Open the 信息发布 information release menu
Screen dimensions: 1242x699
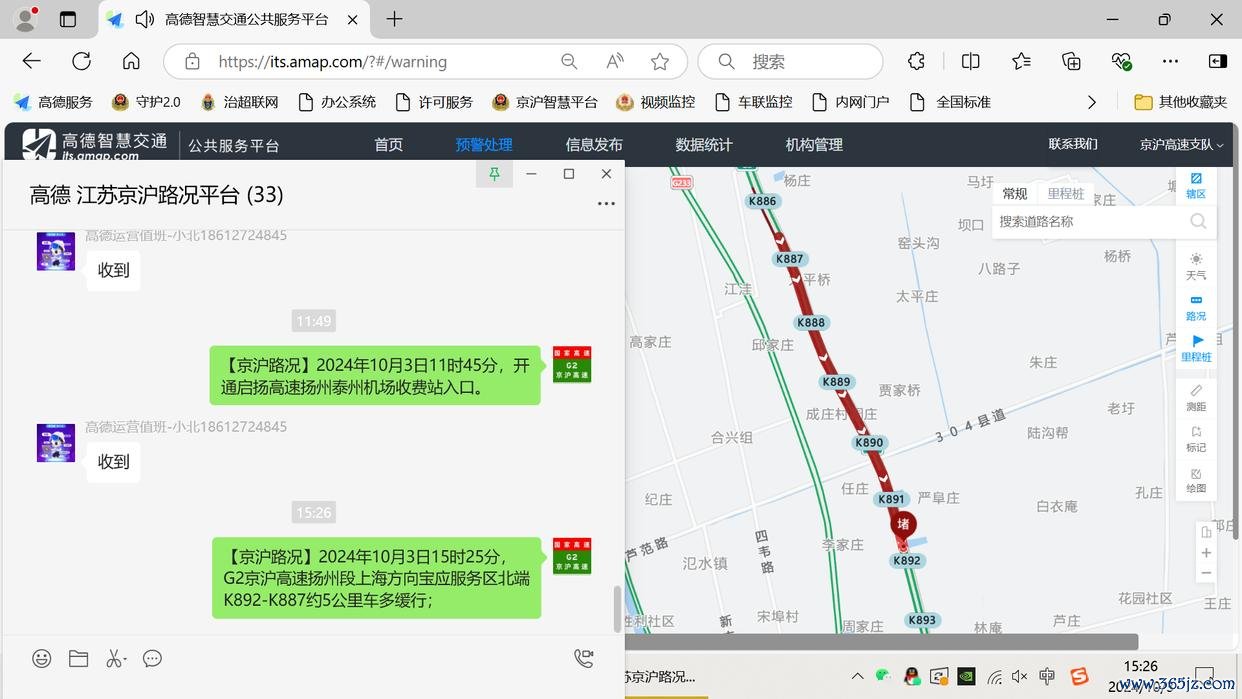(x=594, y=145)
